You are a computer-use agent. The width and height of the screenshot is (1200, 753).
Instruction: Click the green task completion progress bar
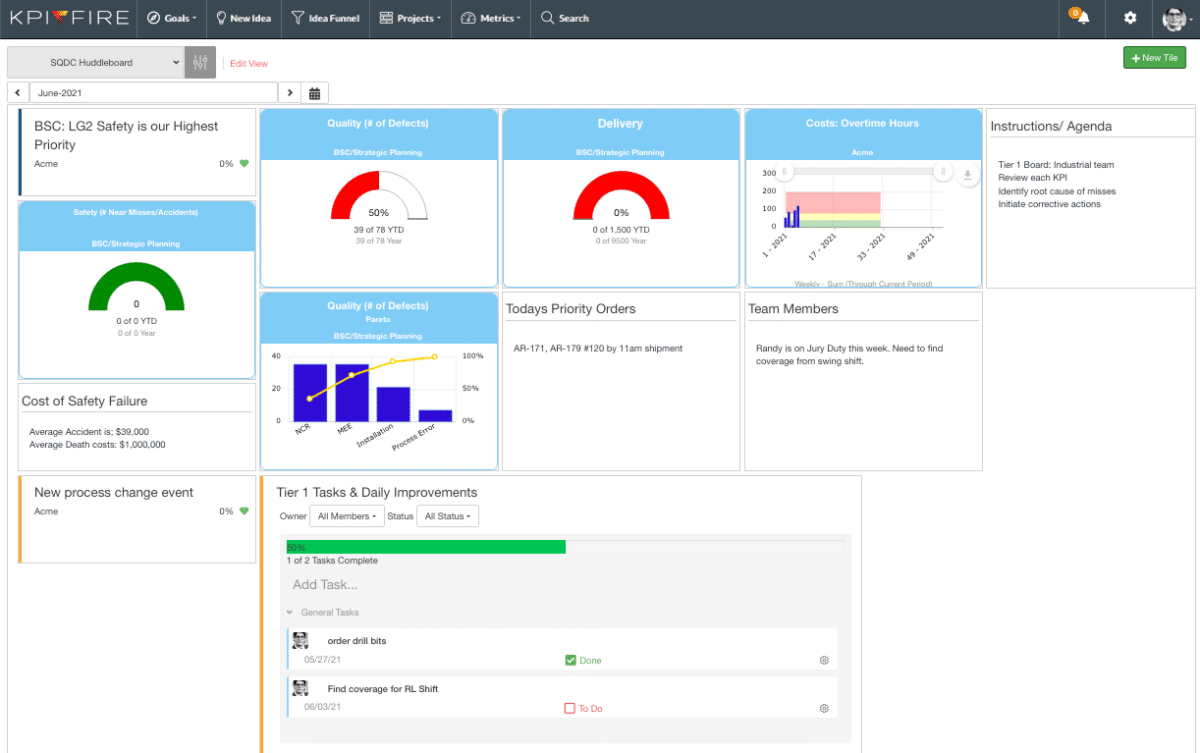point(425,547)
